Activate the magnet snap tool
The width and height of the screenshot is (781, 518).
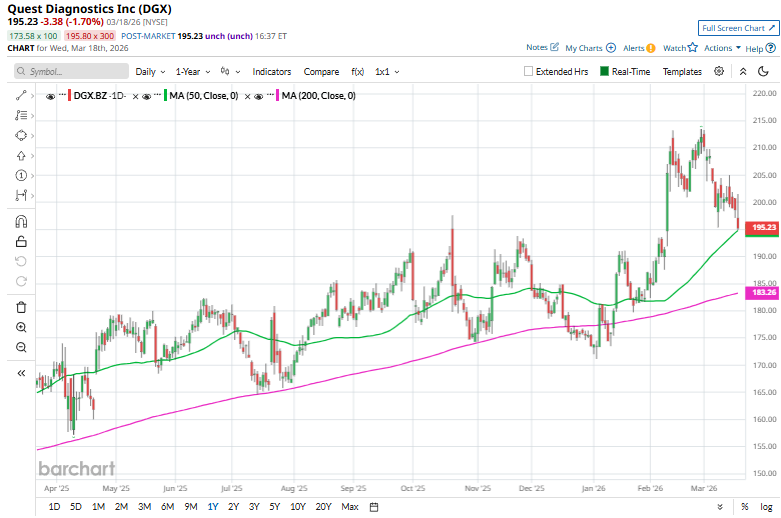click(21, 222)
